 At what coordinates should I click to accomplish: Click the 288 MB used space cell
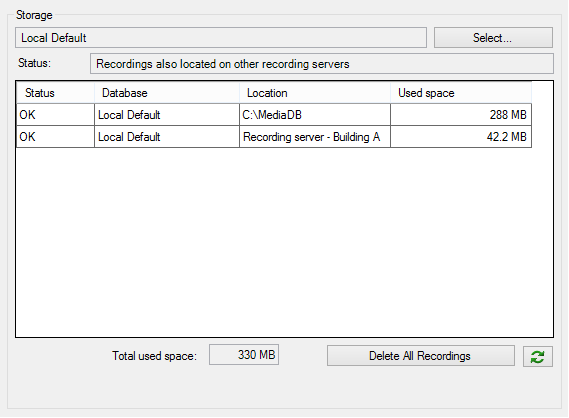click(461, 115)
